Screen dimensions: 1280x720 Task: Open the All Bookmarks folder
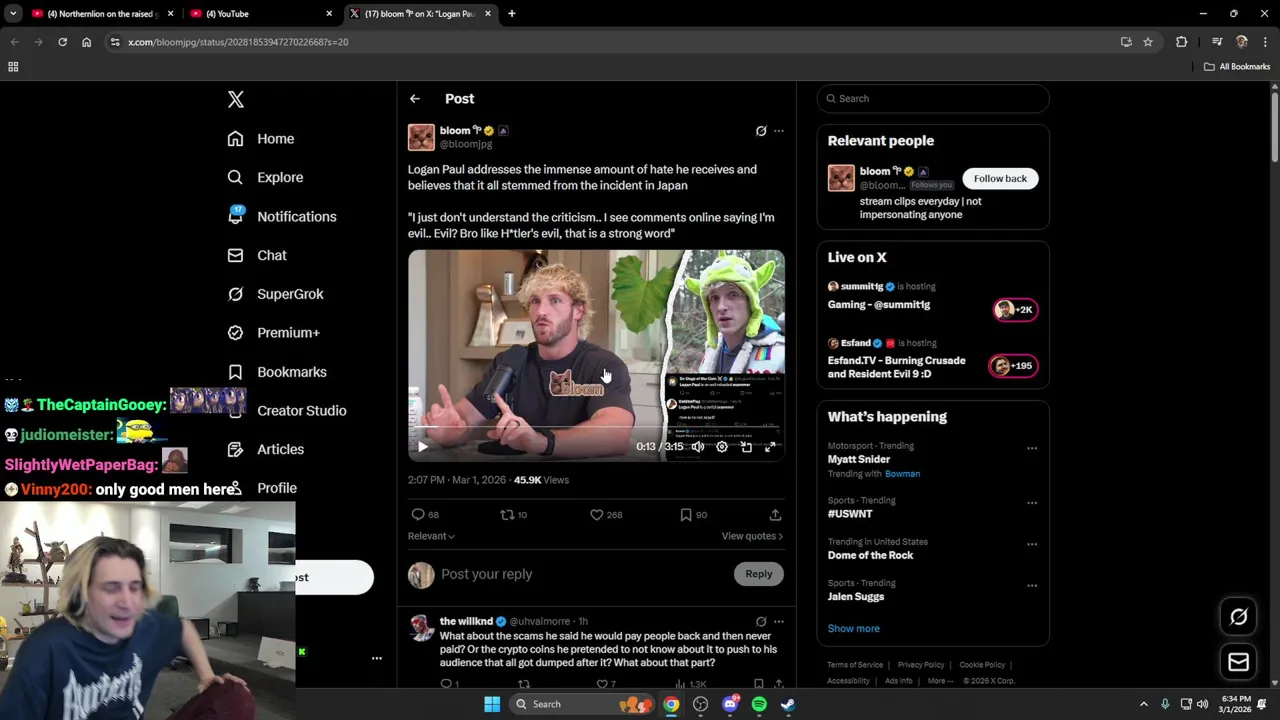pyautogui.click(x=1237, y=67)
